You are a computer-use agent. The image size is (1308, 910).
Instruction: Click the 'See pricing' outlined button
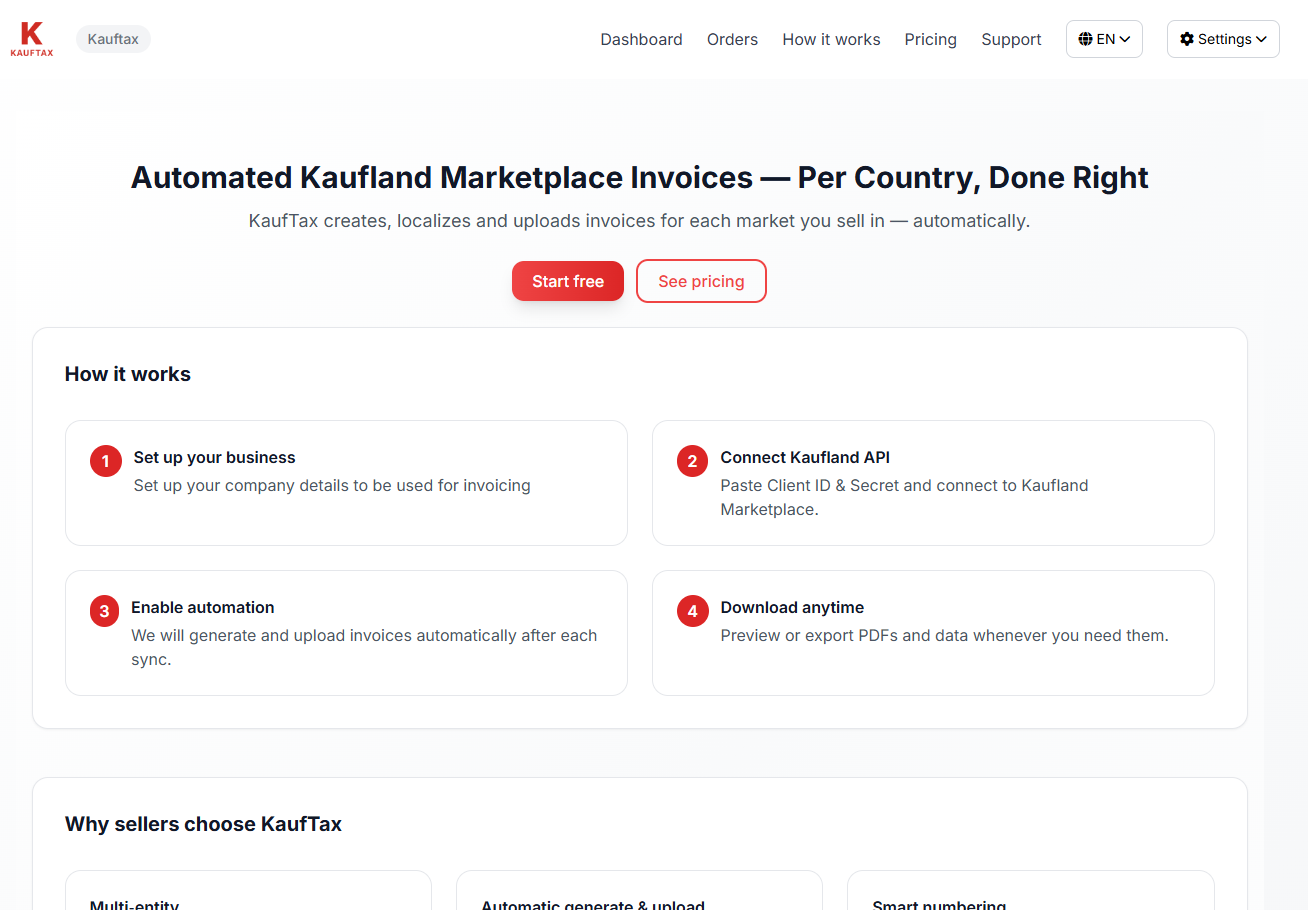(701, 281)
